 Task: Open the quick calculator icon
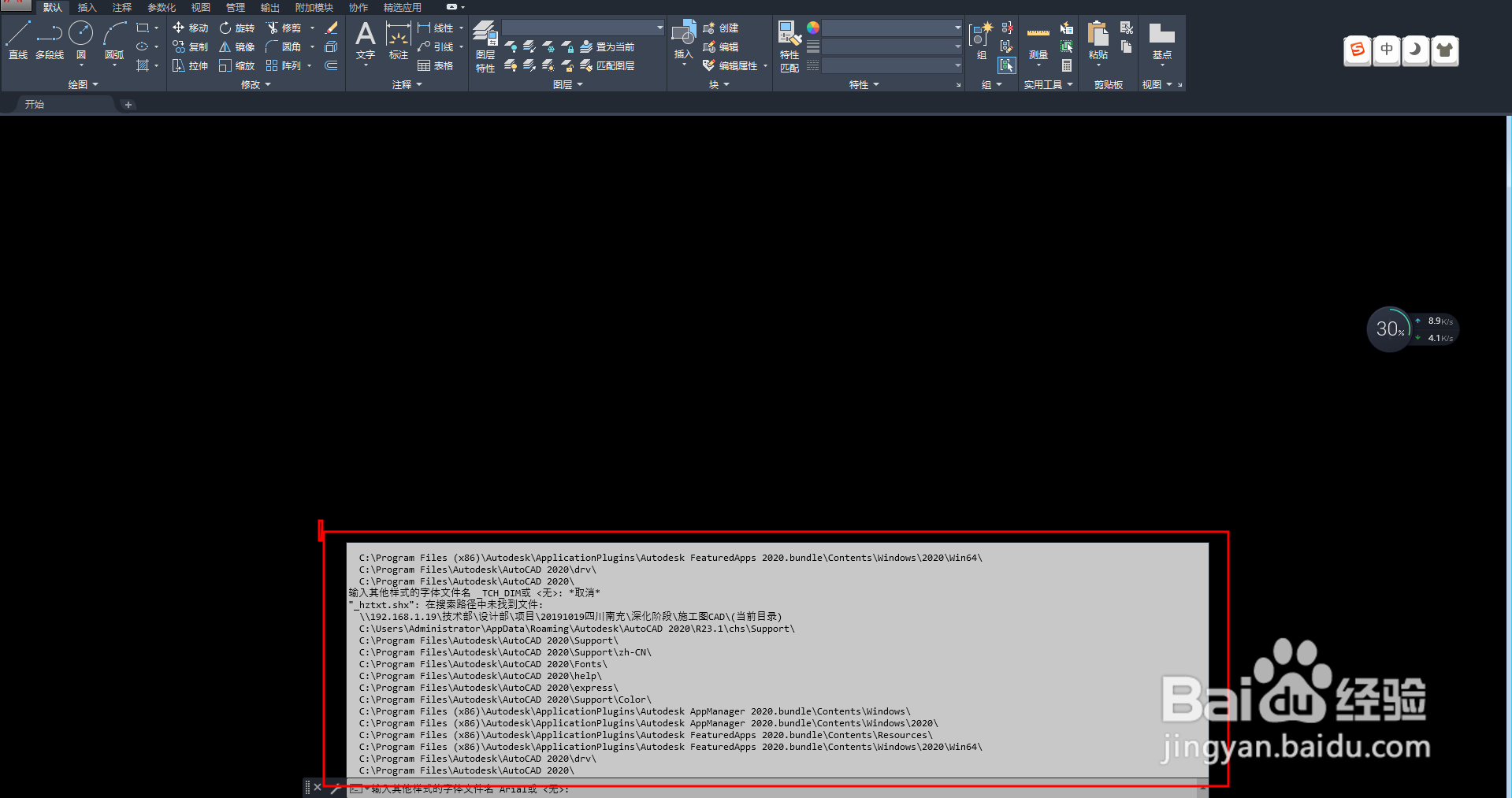click(x=1067, y=65)
